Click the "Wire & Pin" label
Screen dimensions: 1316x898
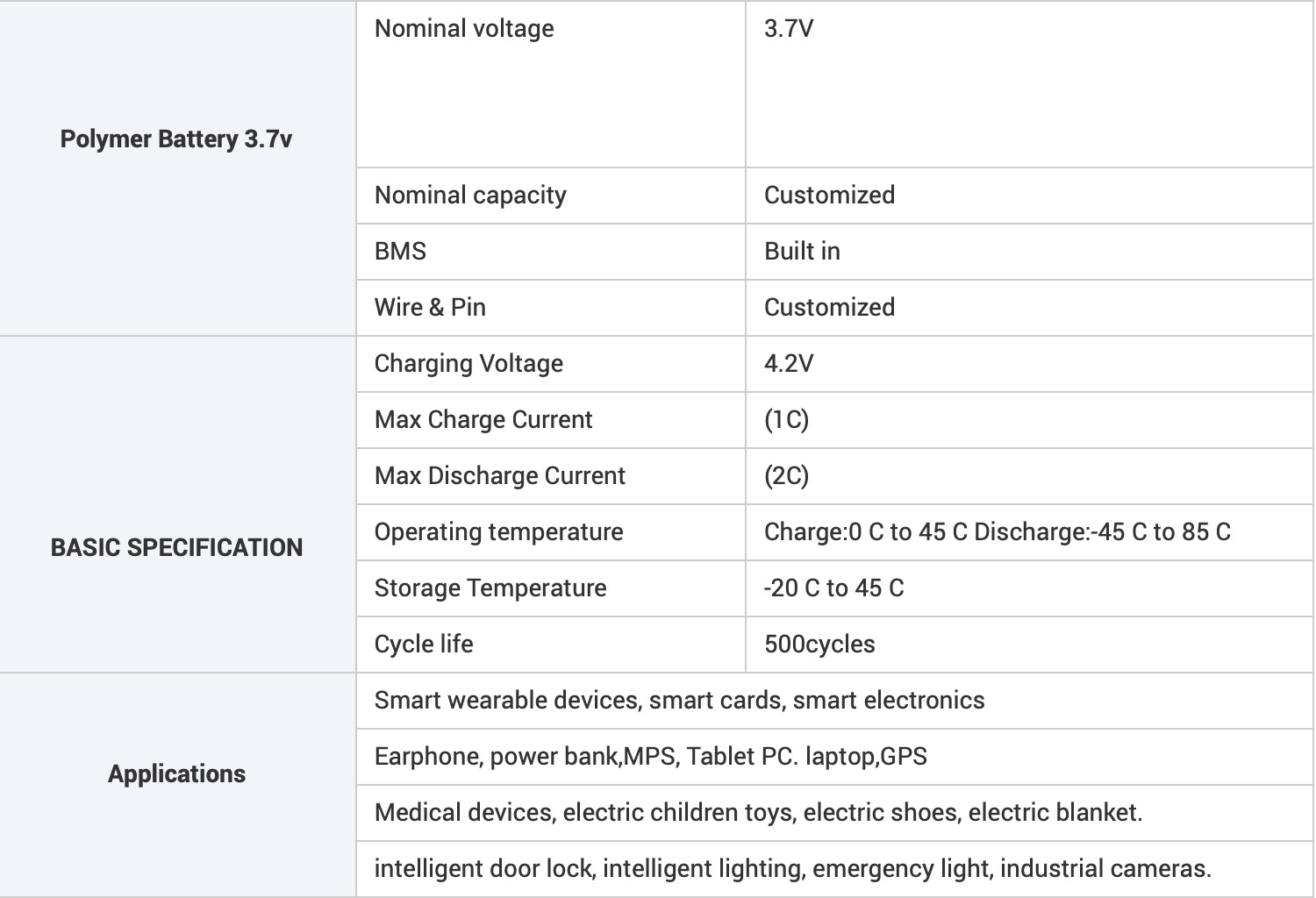pos(430,308)
